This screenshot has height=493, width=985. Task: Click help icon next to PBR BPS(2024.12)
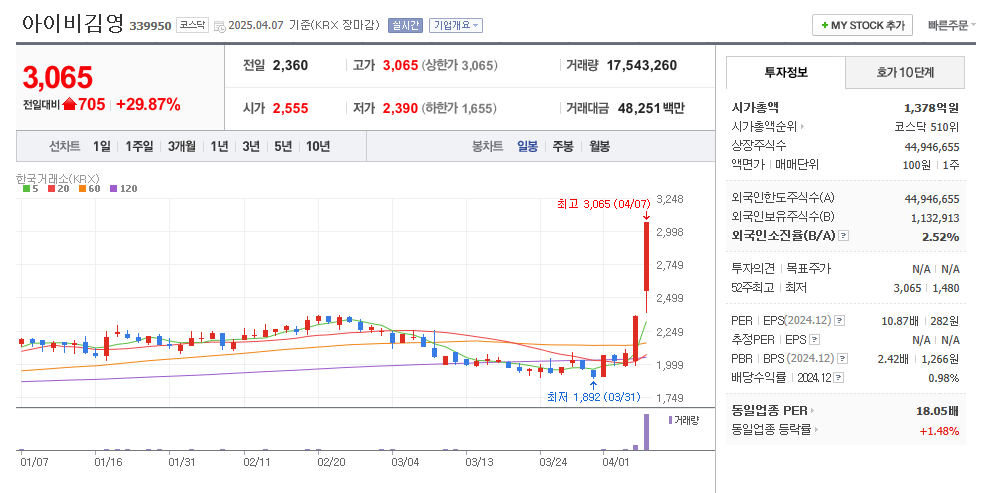(x=842, y=359)
